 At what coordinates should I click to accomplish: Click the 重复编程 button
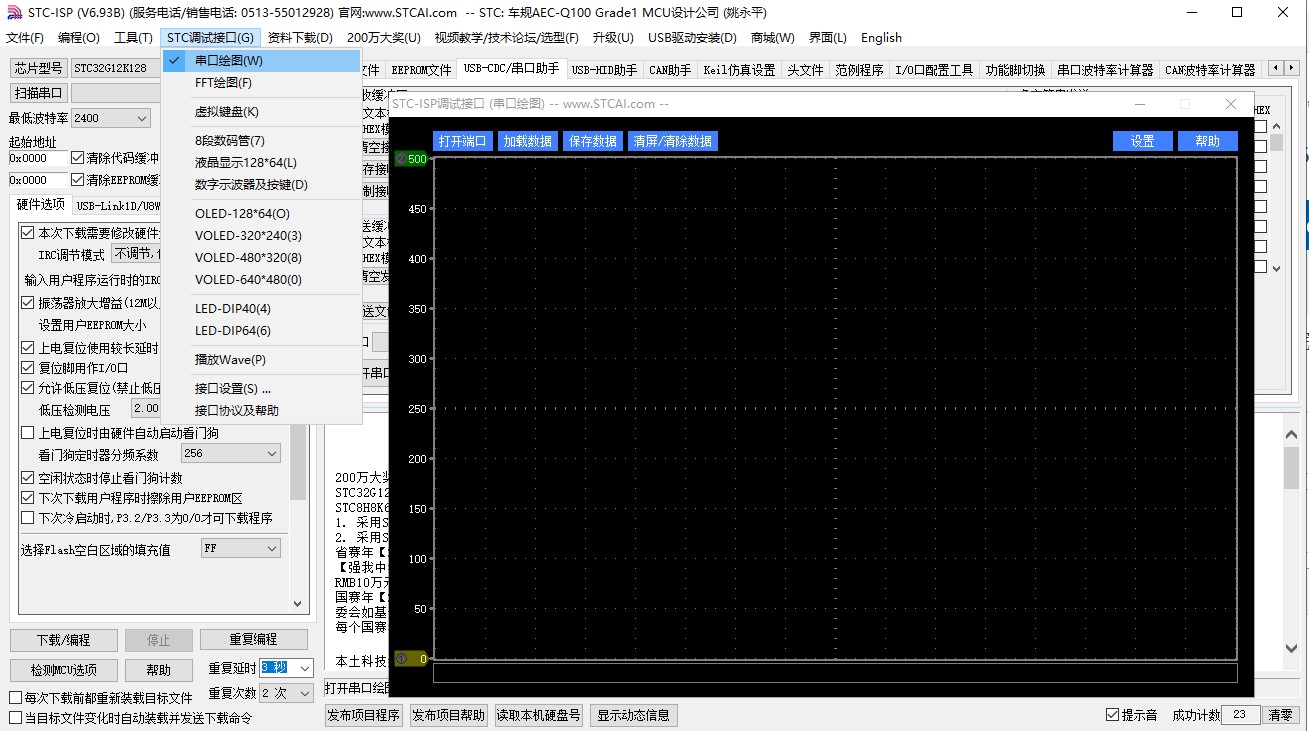coord(253,640)
